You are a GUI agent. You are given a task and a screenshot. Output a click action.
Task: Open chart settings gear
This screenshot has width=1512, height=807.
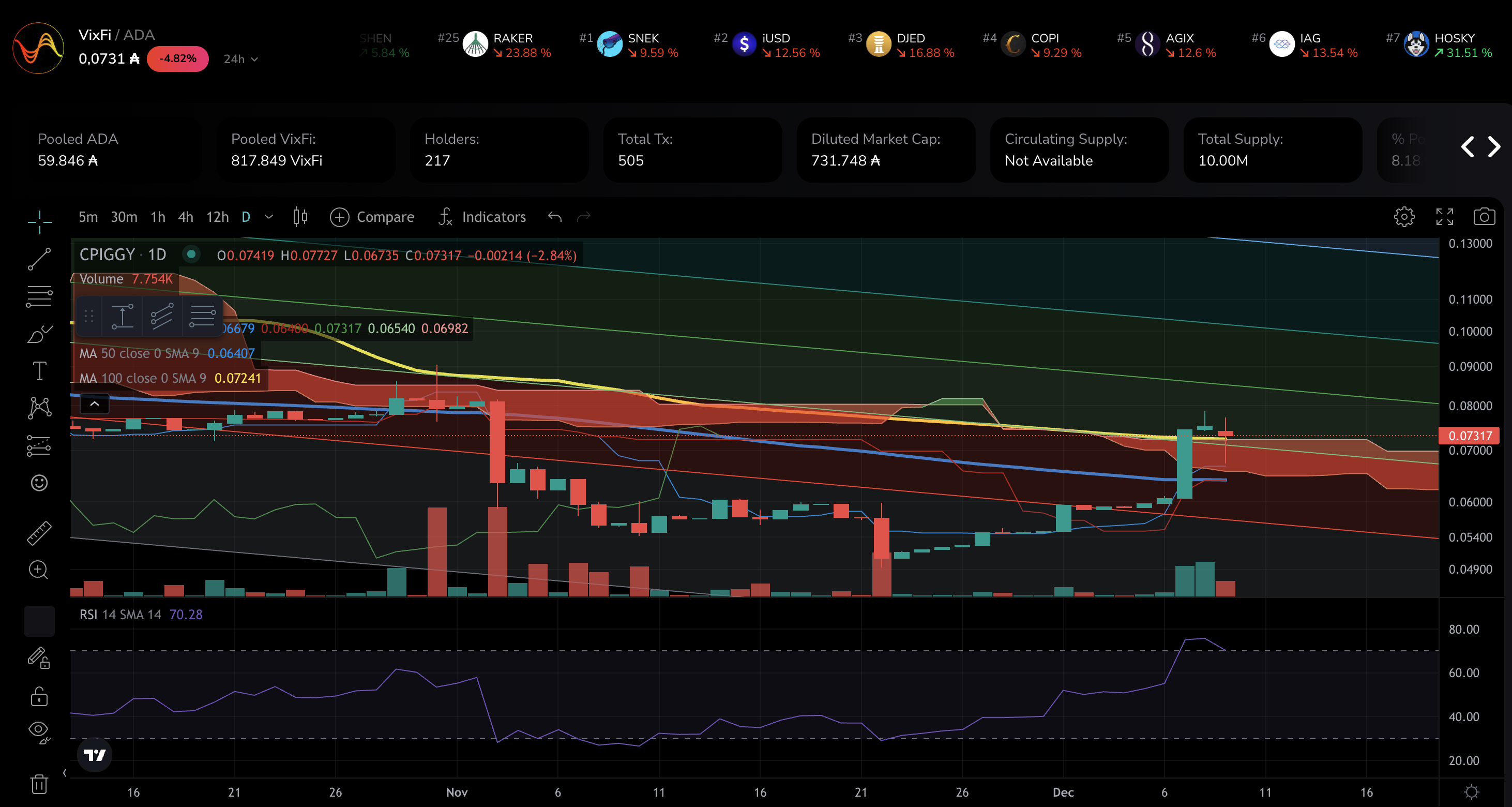pos(1404,217)
